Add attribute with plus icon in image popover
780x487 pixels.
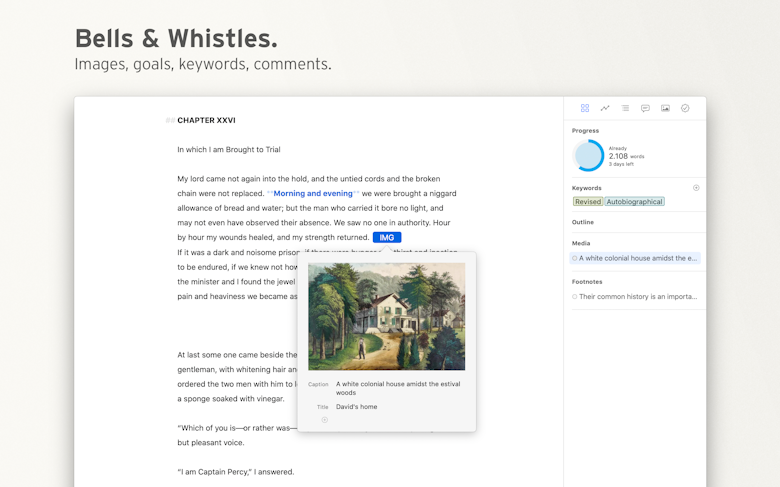[x=324, y=420]
